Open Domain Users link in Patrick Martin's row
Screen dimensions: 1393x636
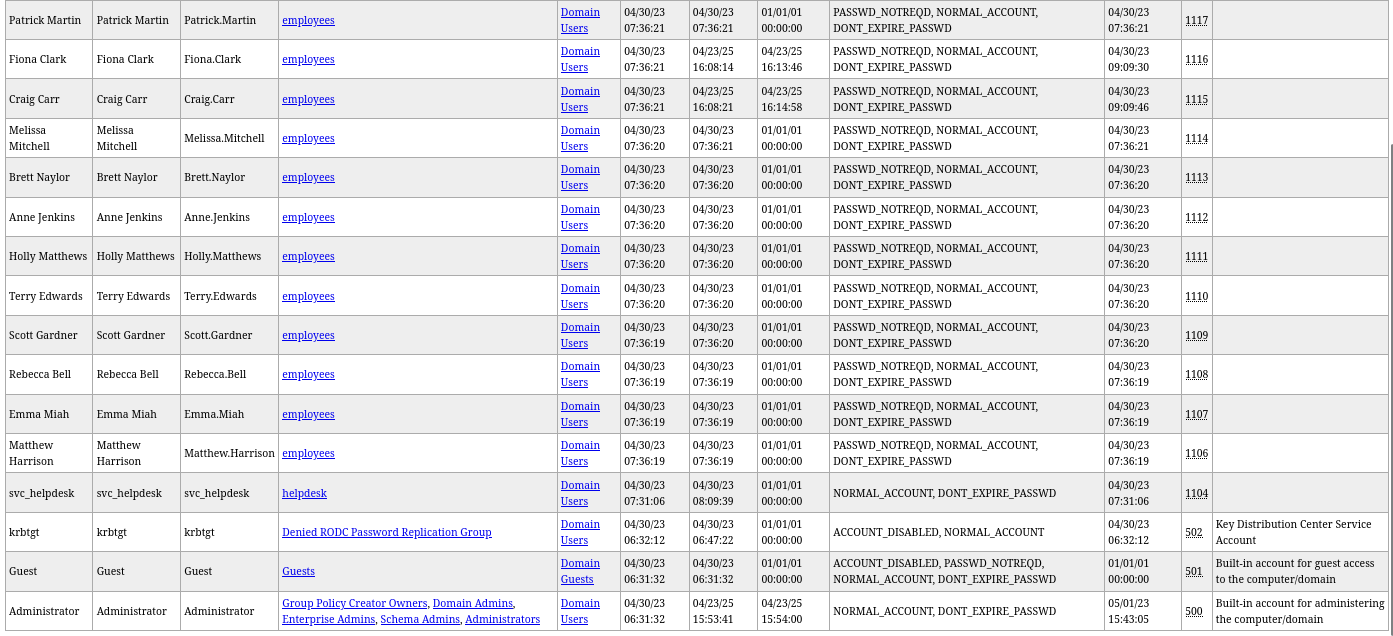pos(580,20)
